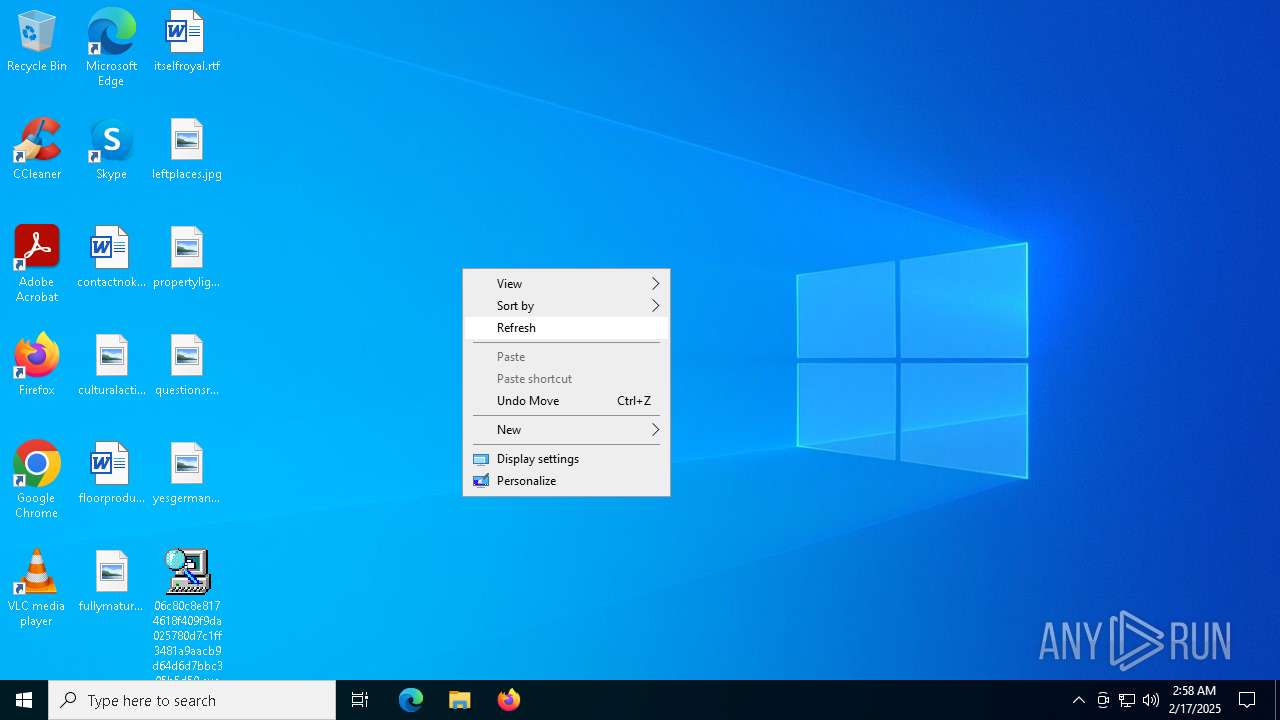Launch Edge from the taskbar

coord(411,700)
